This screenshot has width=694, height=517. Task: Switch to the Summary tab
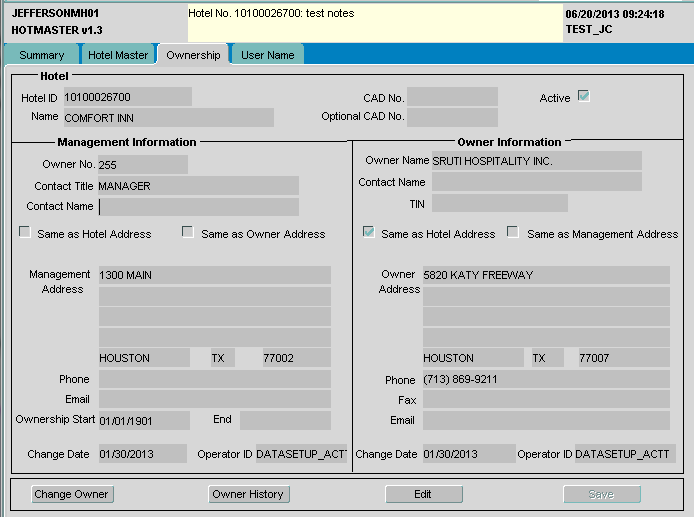(41, 55)
